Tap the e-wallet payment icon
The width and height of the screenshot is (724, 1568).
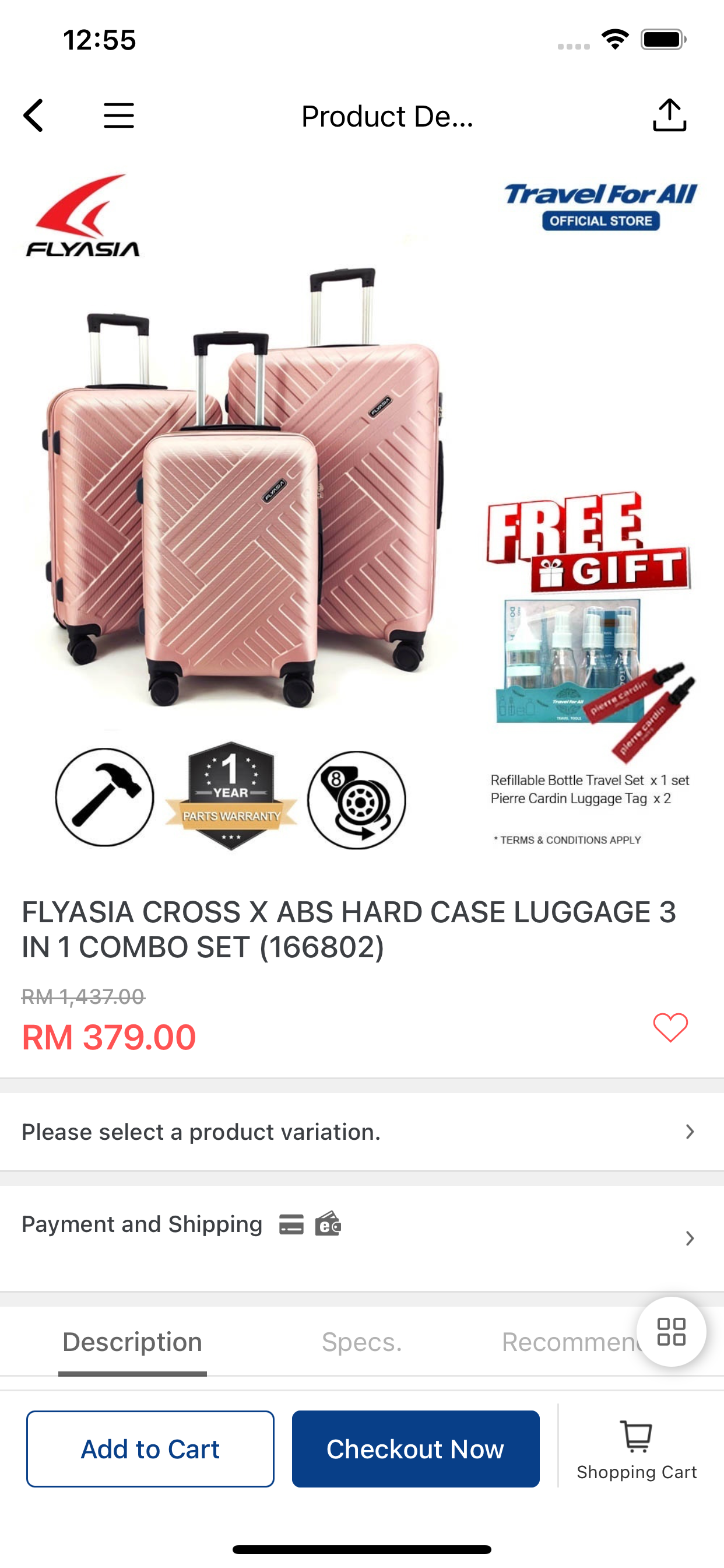(x=328, y=1223)
